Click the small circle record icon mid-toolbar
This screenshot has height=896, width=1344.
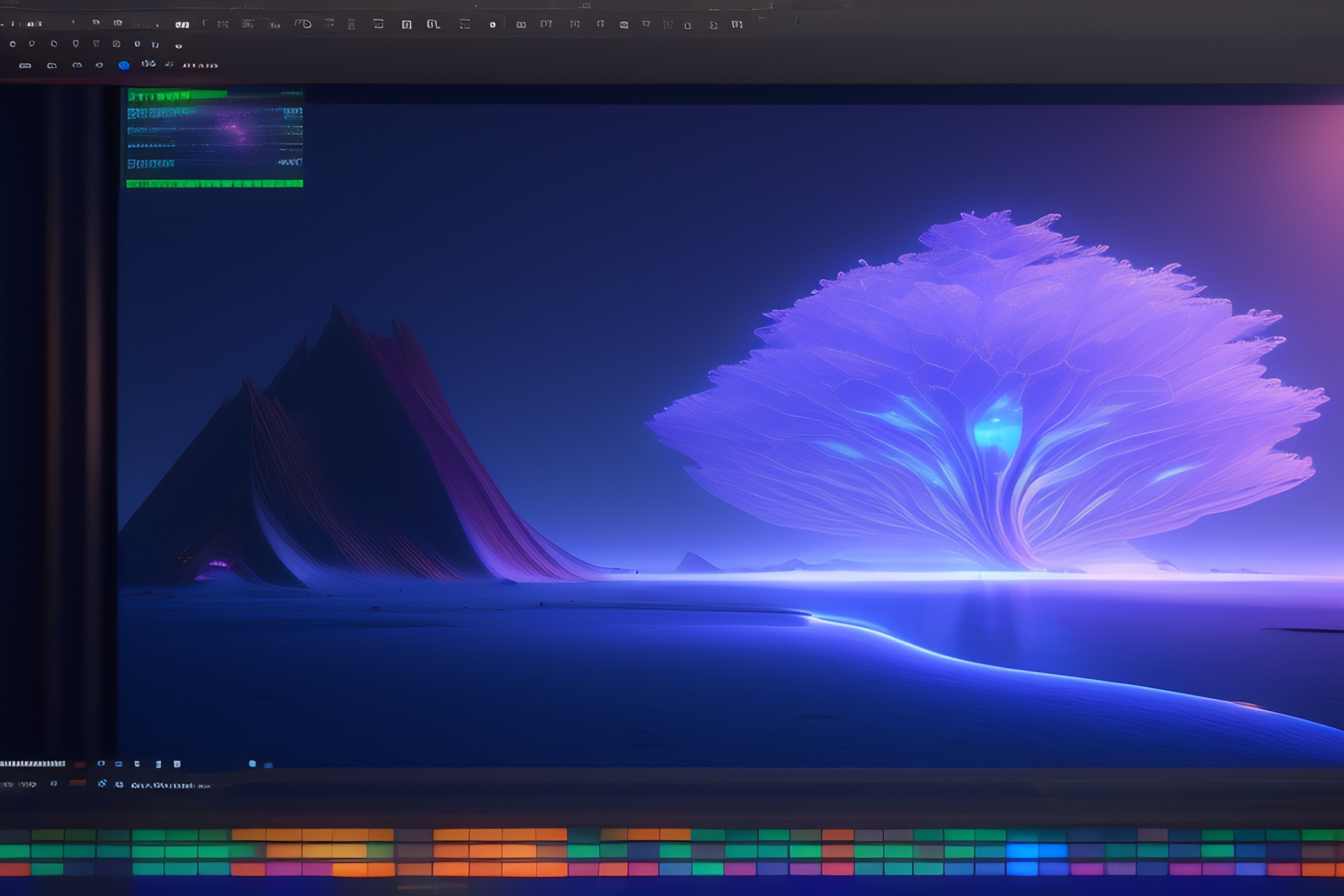coord(491,23)
